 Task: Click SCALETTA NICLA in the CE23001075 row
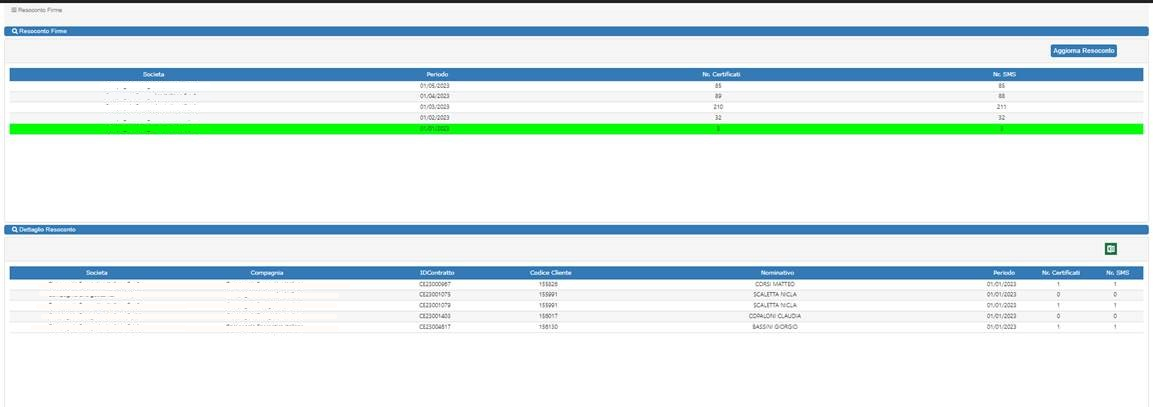pos(775,294)
